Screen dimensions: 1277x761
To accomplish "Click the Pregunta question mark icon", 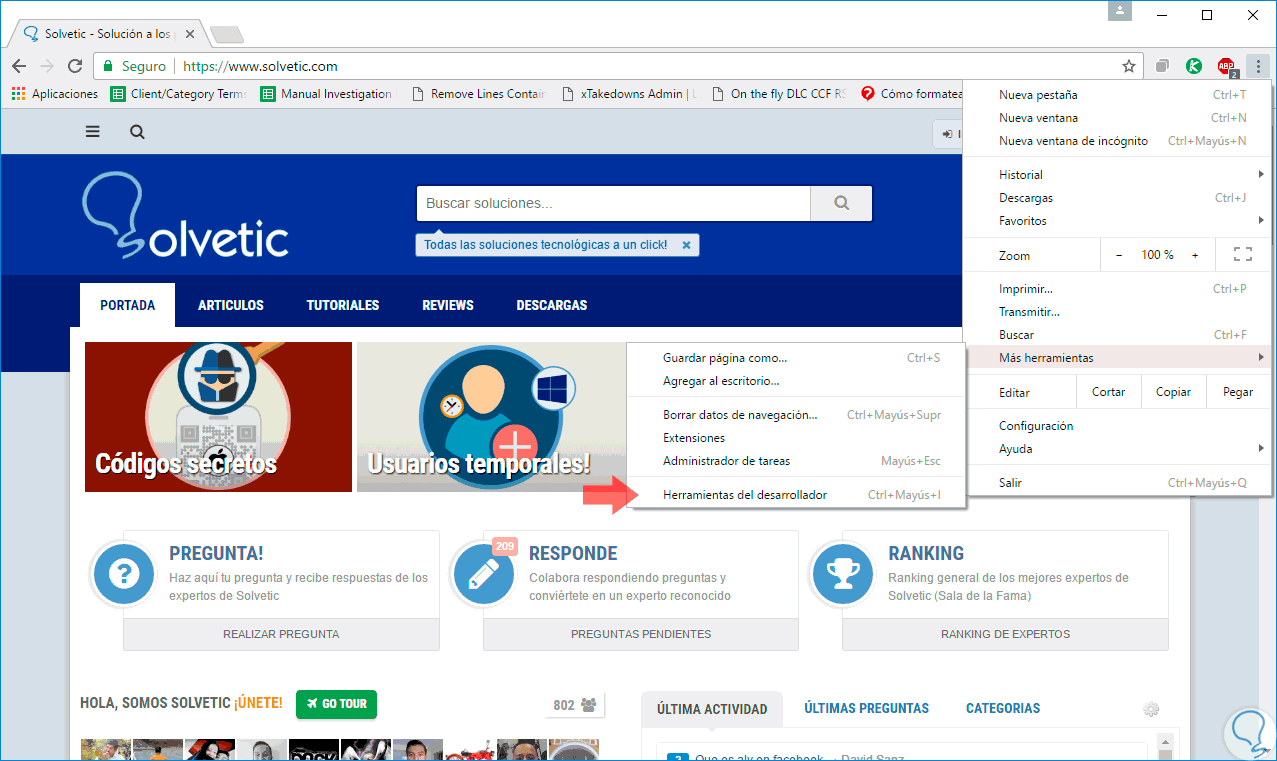I will point(124,574).
